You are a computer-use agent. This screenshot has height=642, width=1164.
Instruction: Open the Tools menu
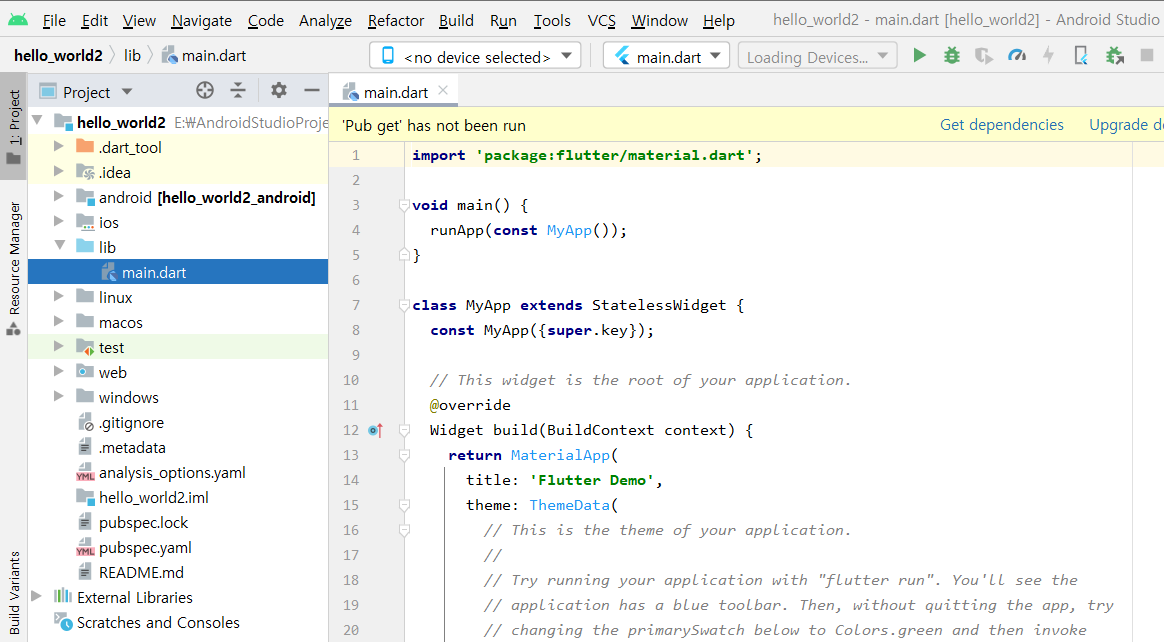552,21
